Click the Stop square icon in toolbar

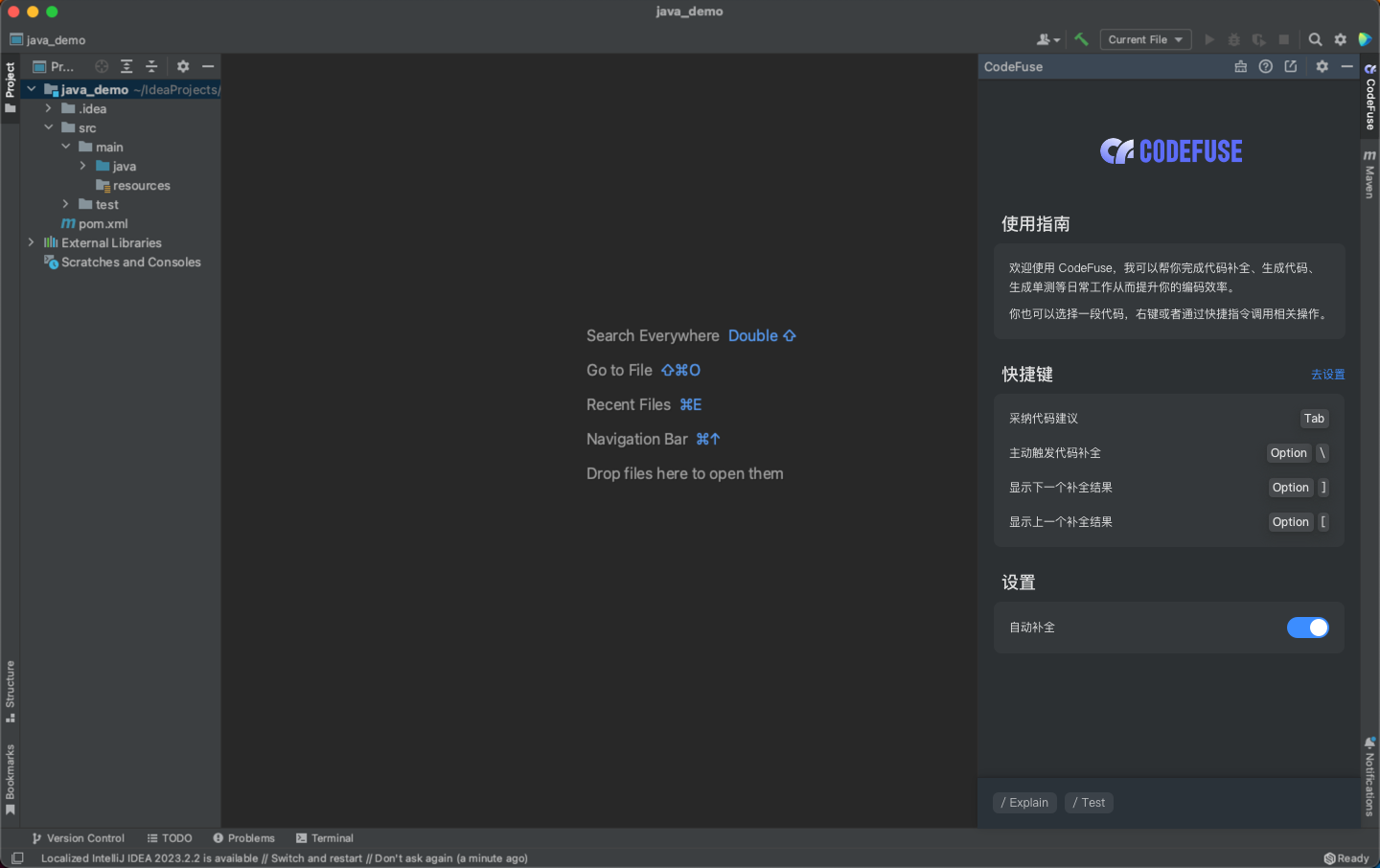pos(1284,39)
